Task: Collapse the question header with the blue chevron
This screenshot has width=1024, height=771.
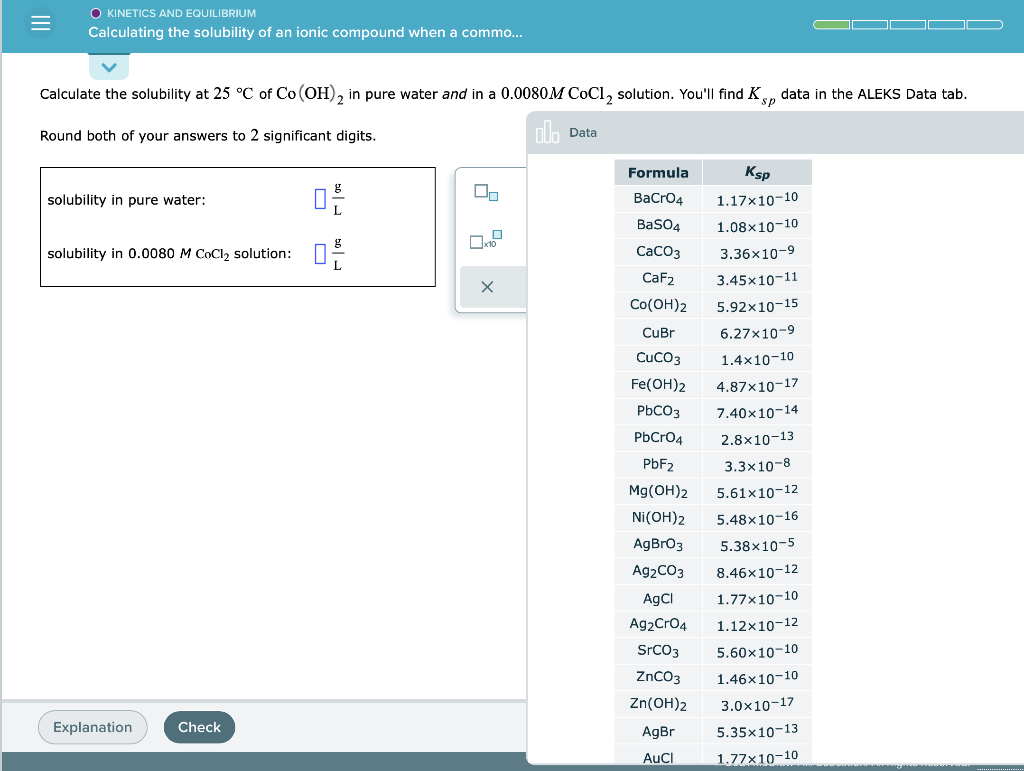Action: click(108, 65)
